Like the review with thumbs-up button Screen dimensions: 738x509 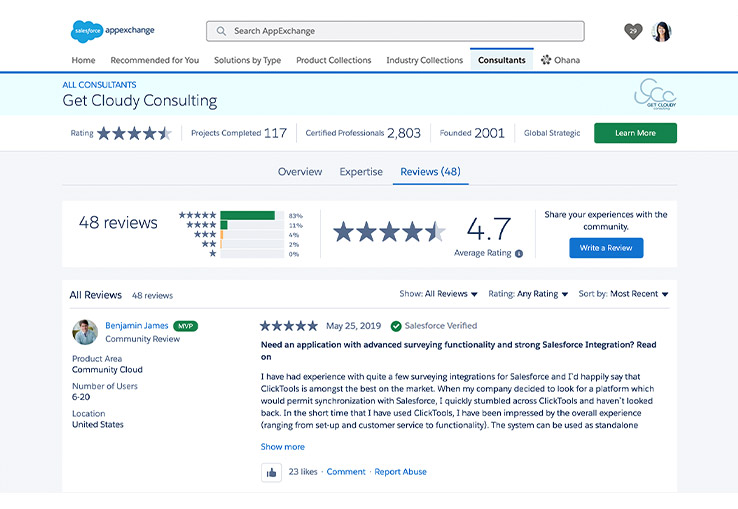272,472
